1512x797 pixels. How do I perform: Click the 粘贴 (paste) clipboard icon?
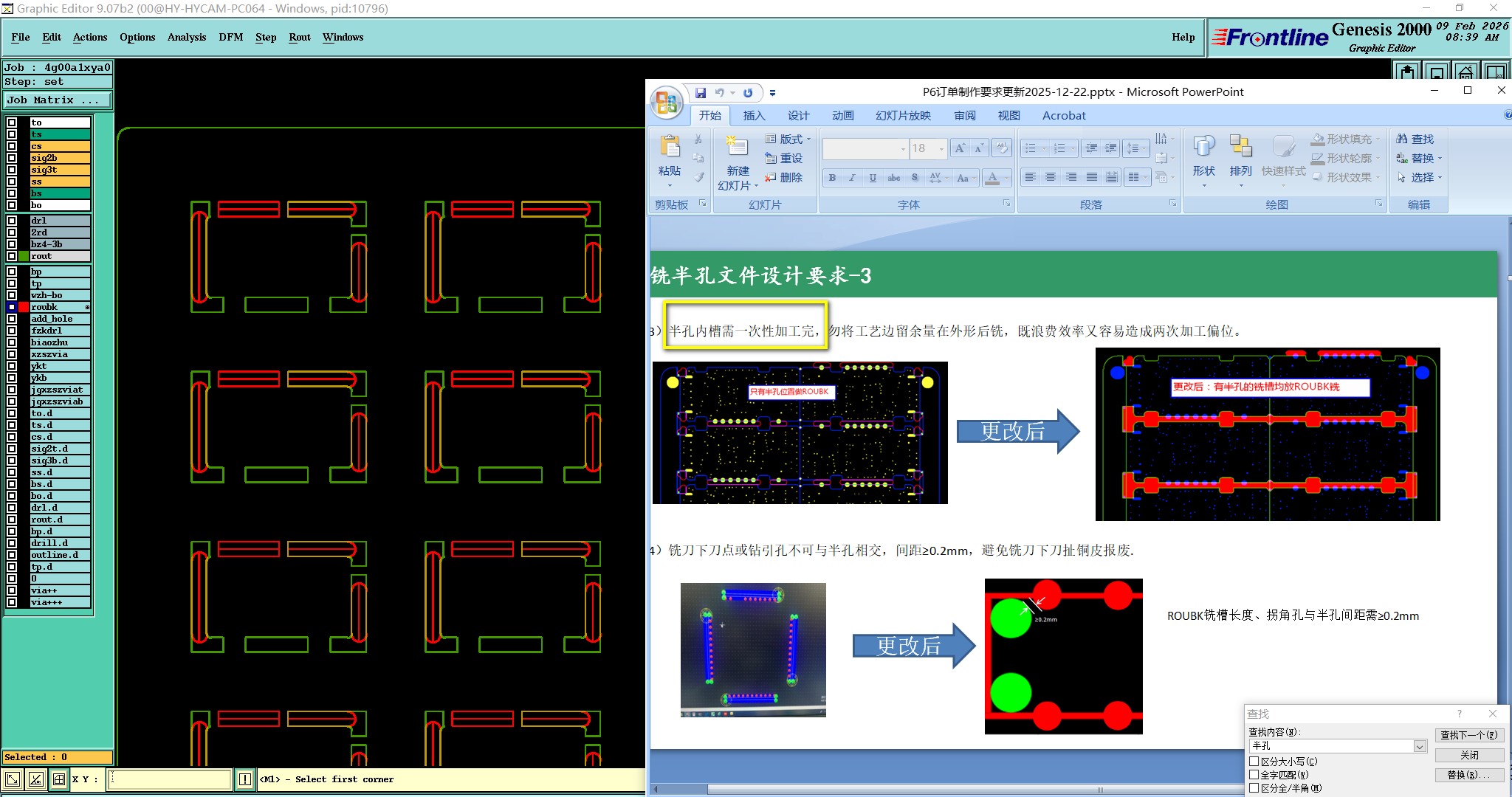click(x=670, y=147)
